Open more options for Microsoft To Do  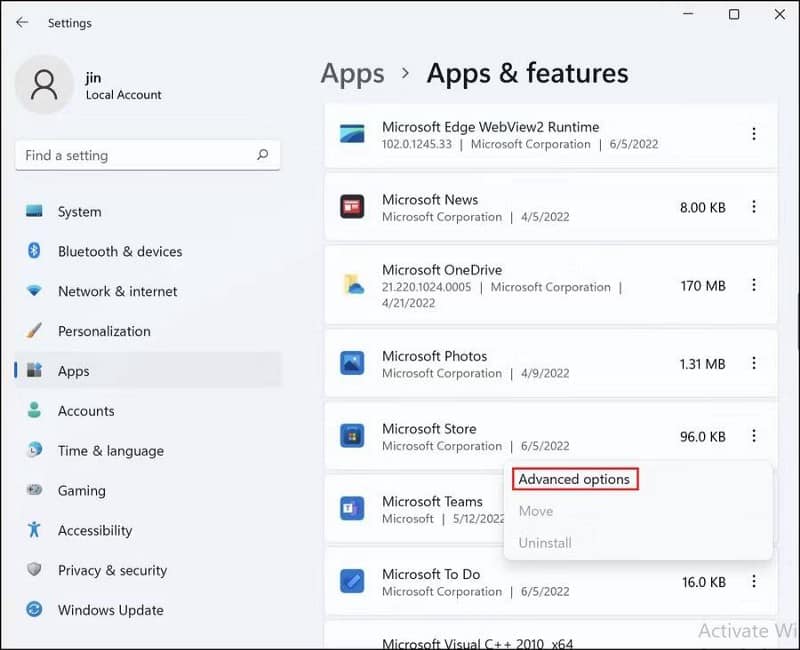point(754,582)
